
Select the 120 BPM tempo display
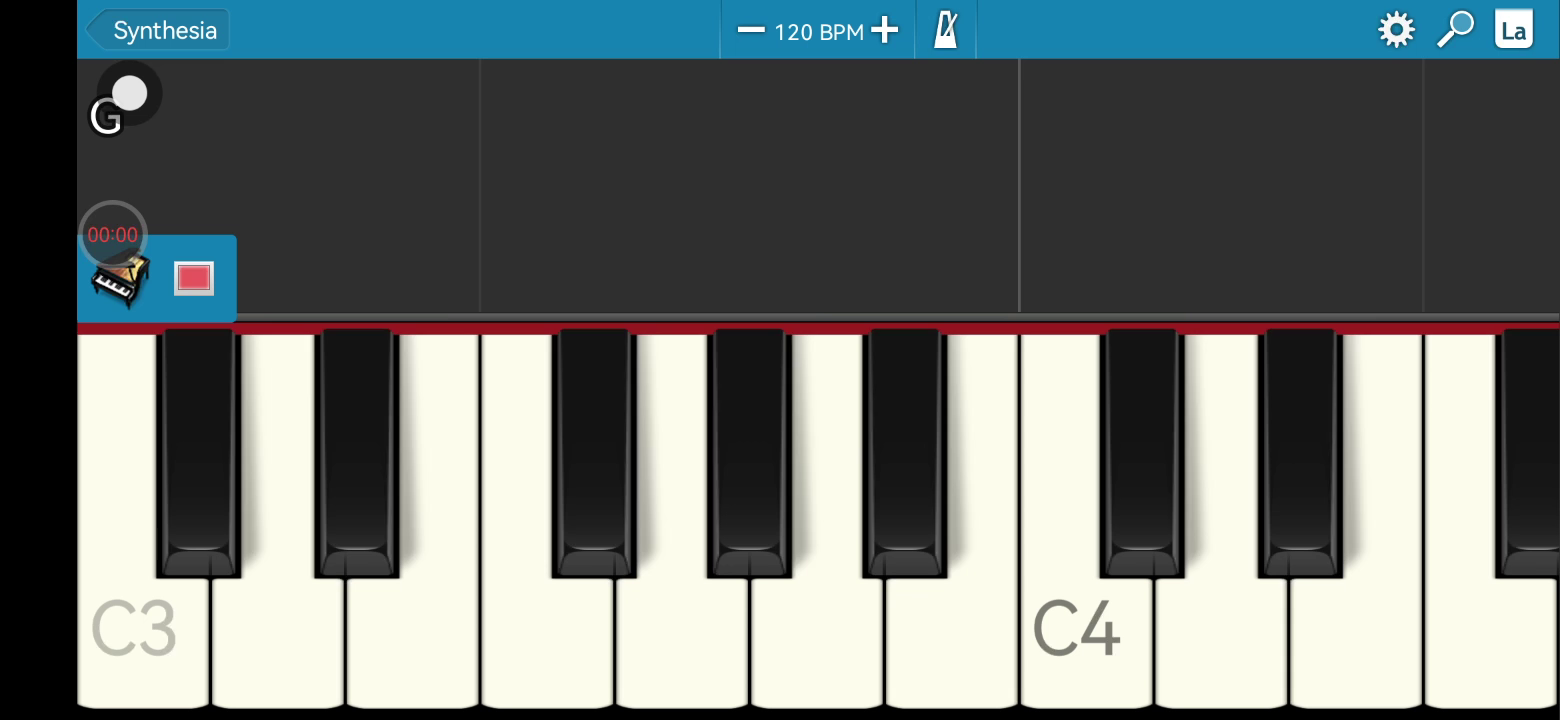click(x=819, y=32)
